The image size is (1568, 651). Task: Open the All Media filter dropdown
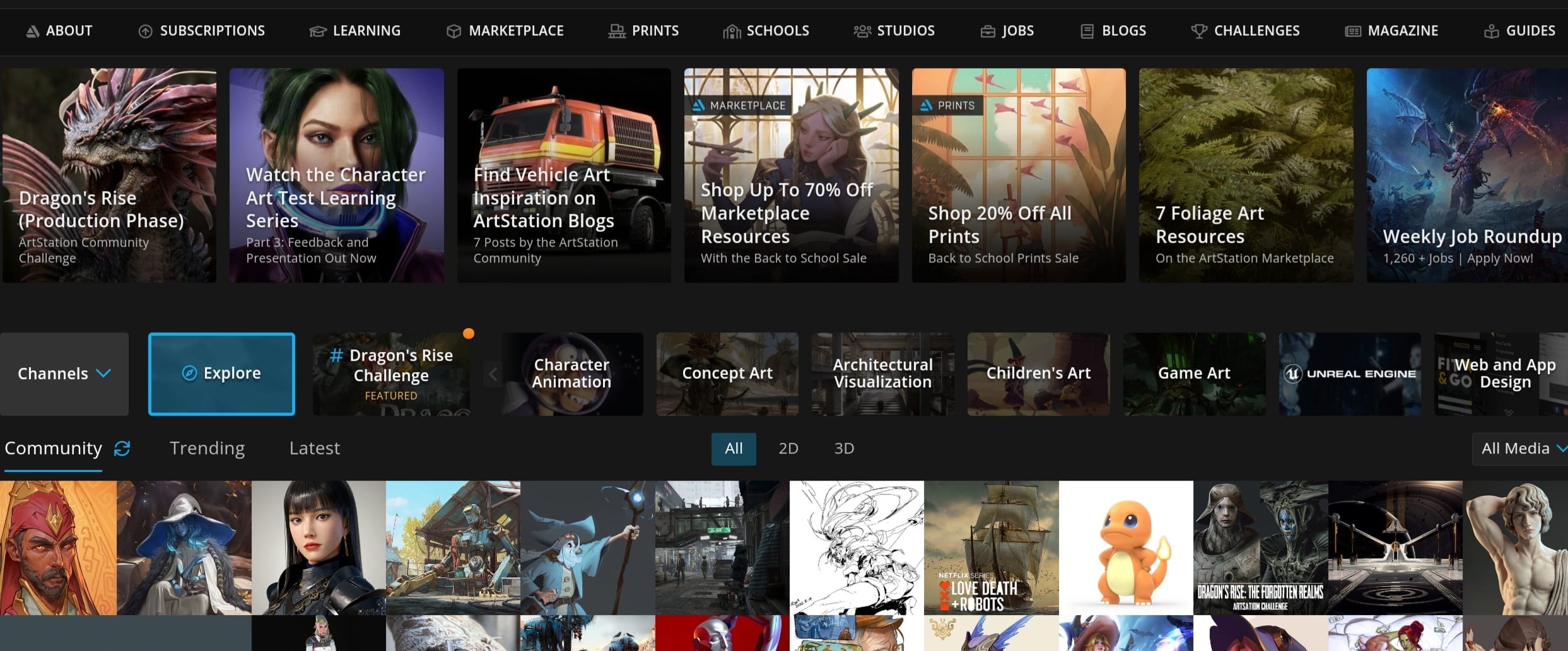[x=1521, y=449]
